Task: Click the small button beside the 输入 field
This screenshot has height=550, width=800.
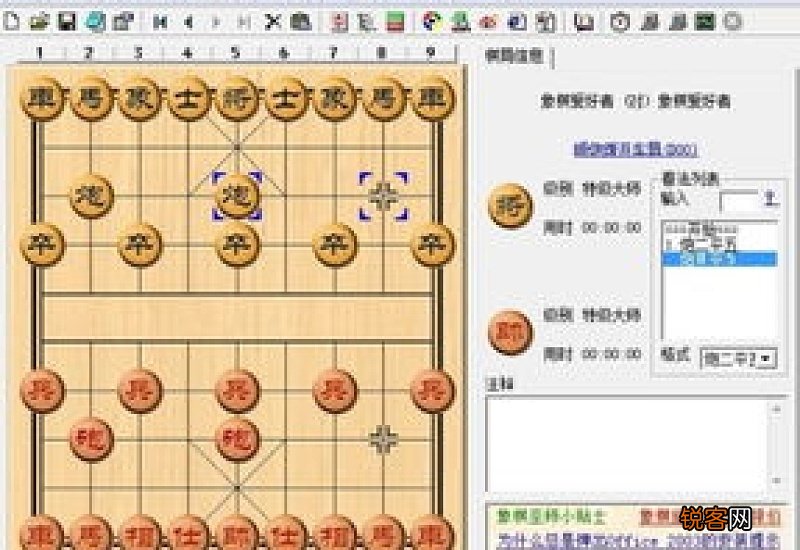Action: (x=771, y=199)
